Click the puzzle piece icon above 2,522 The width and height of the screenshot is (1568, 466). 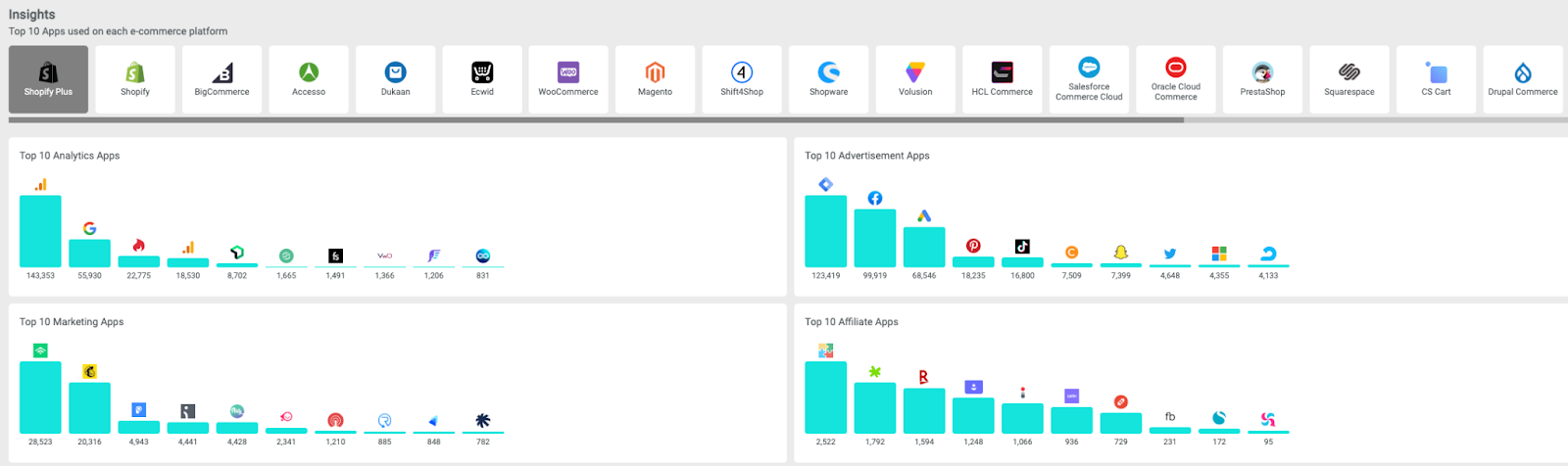click(825, 350)
